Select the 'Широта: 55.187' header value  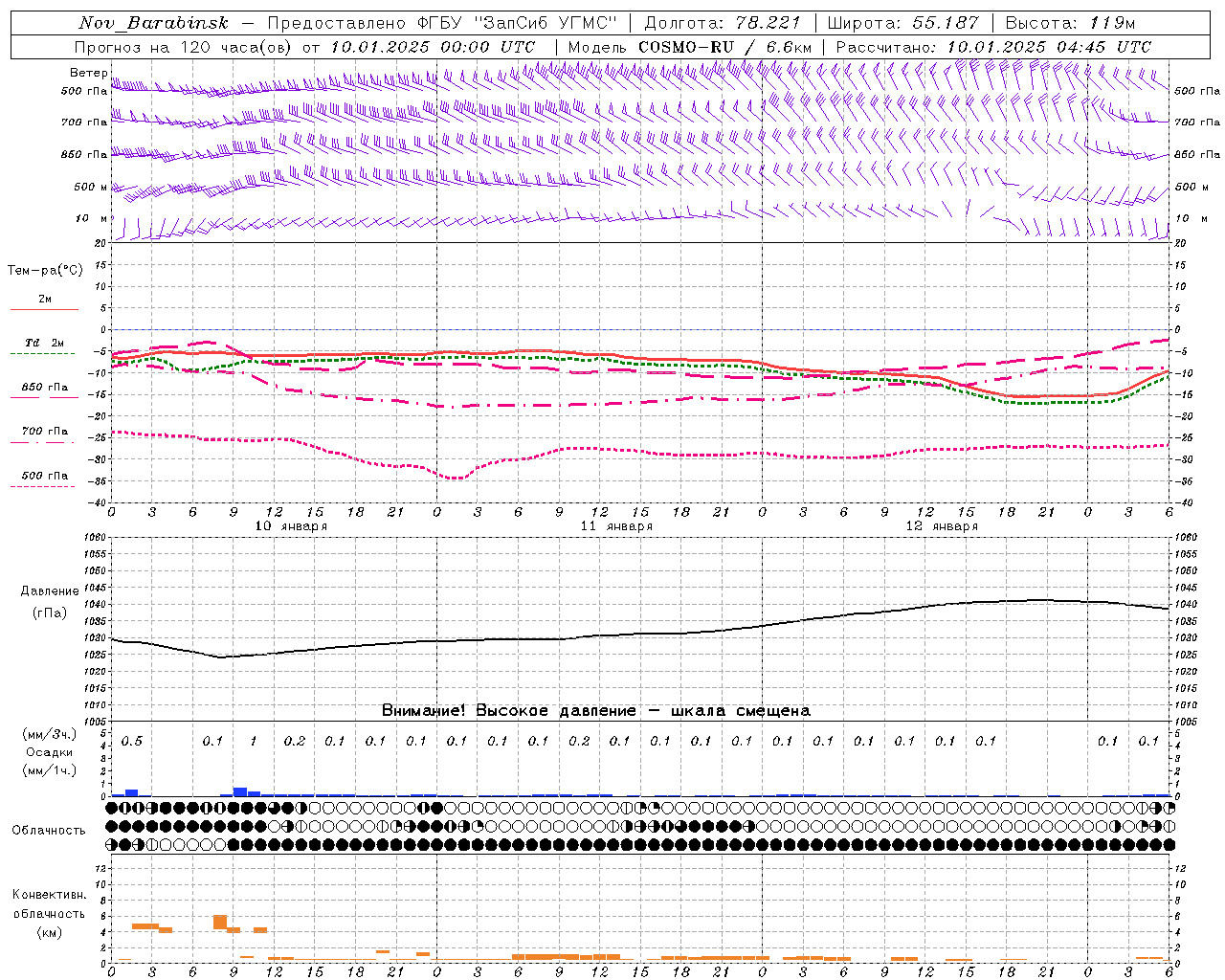click(x=903, y=23)
